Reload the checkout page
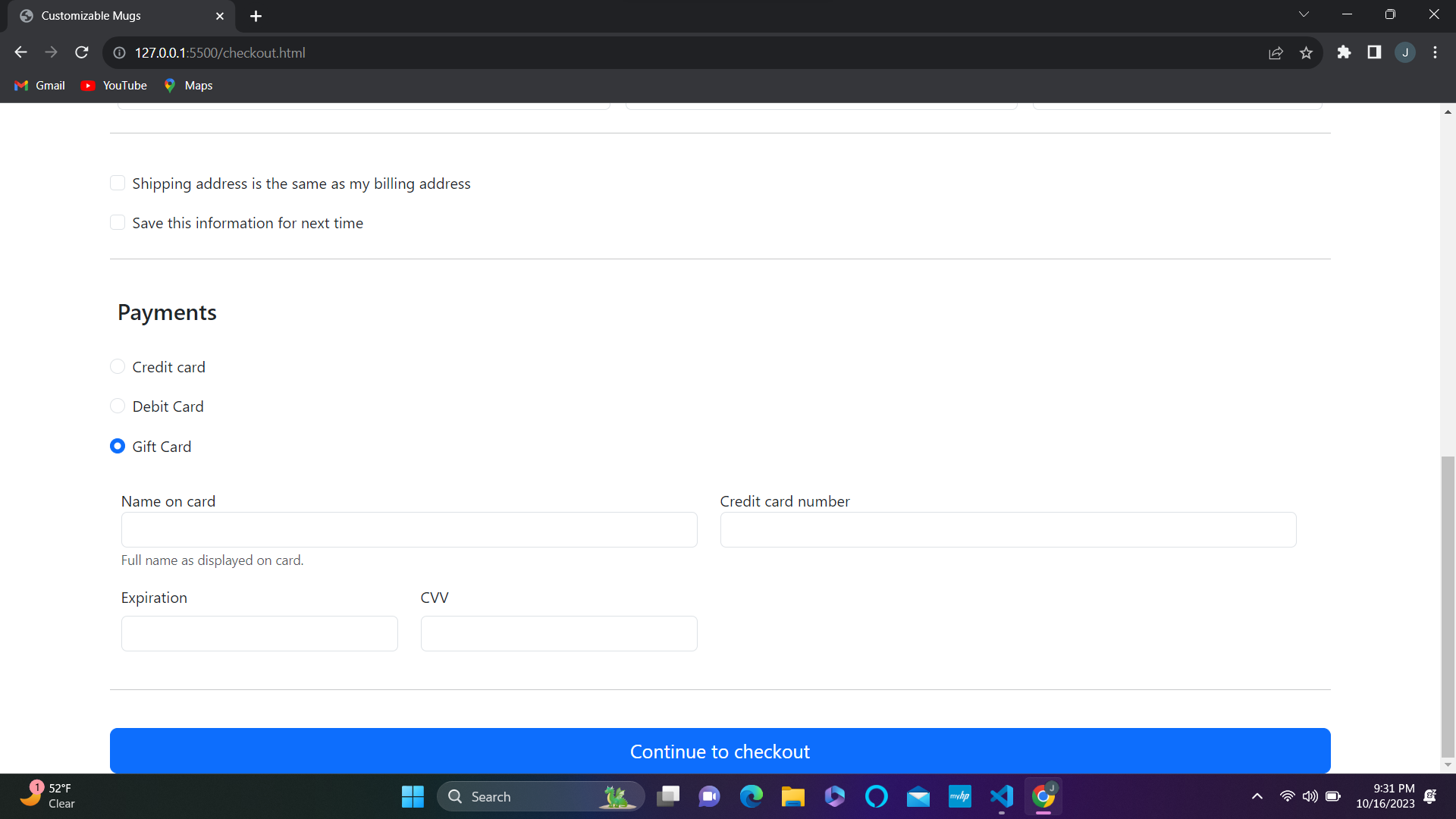 click(81, 52)
